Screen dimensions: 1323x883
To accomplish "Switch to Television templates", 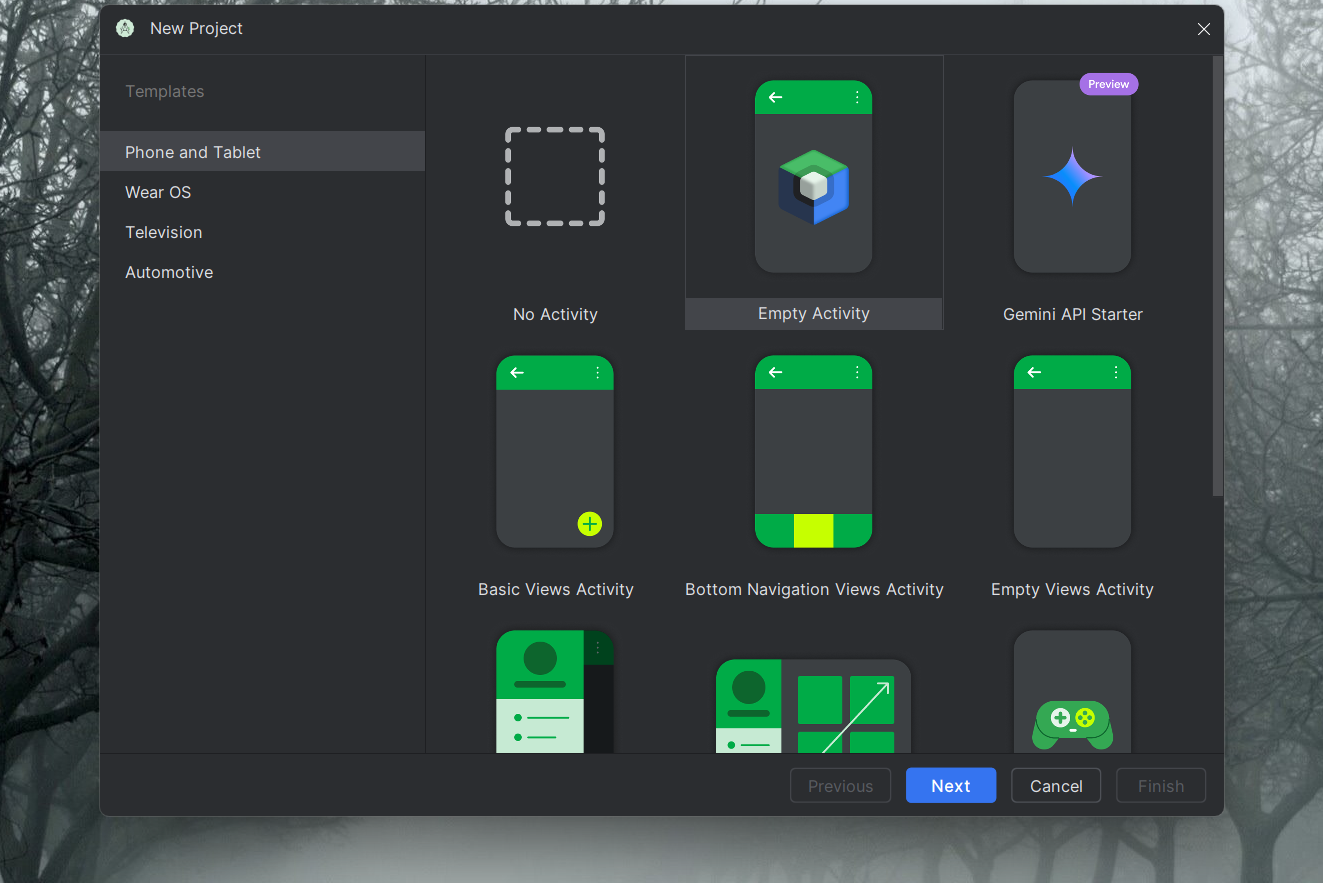I will coord(262,232).
